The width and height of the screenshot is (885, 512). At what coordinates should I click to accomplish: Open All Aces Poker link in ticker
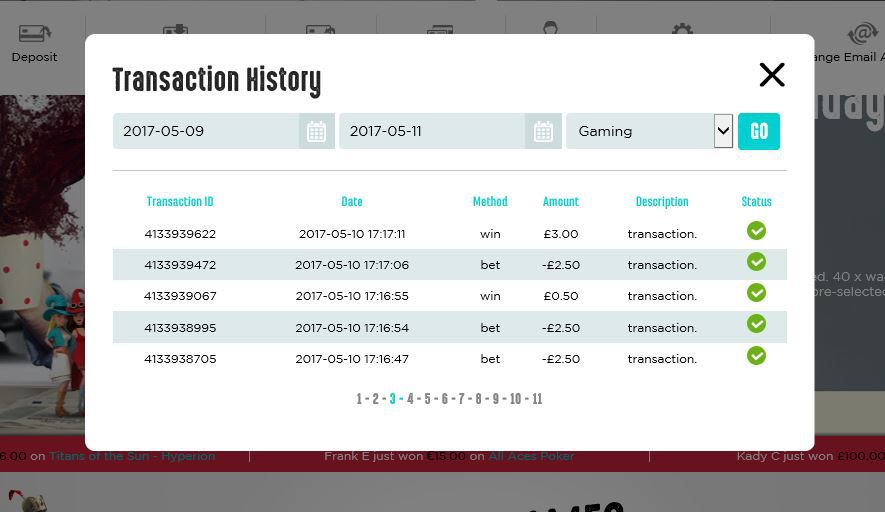pyautogui.click(x=531, y=456)
